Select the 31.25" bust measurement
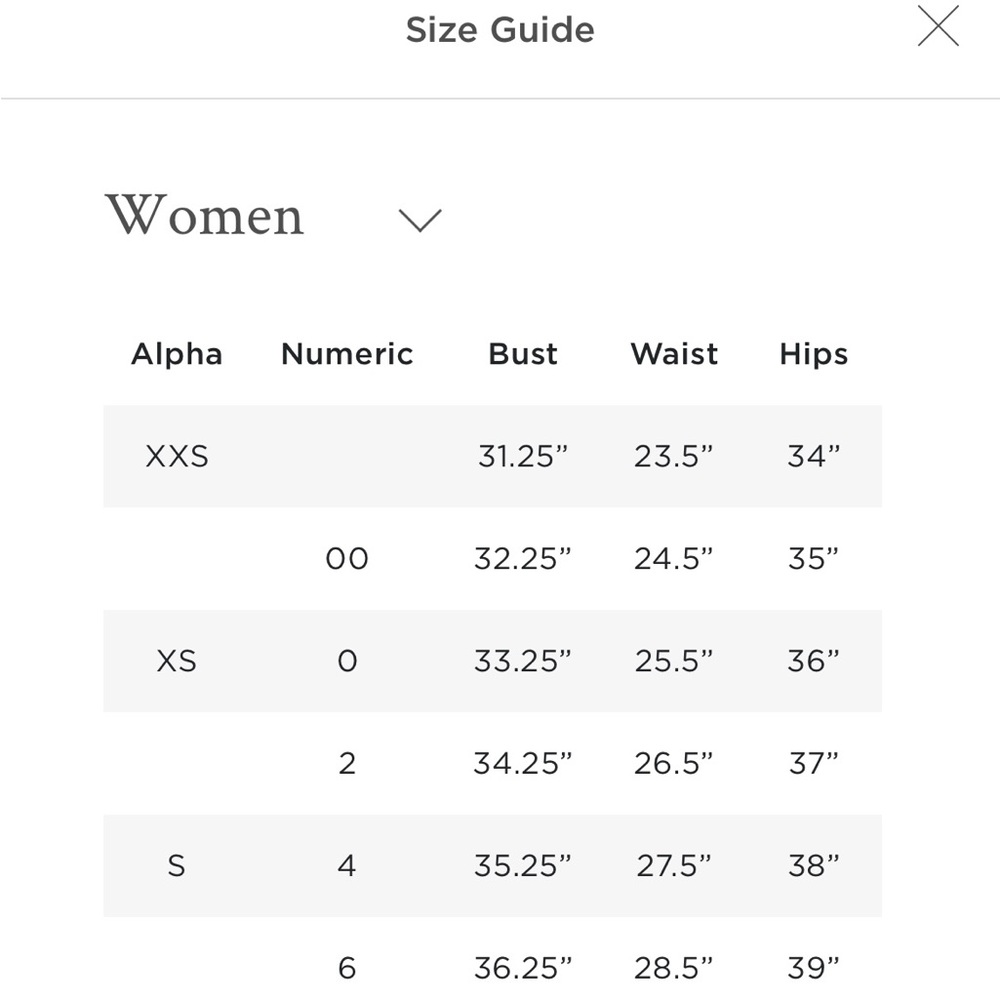The width and height of the screenshot is (1000, 1000). (x=522, y=456)
